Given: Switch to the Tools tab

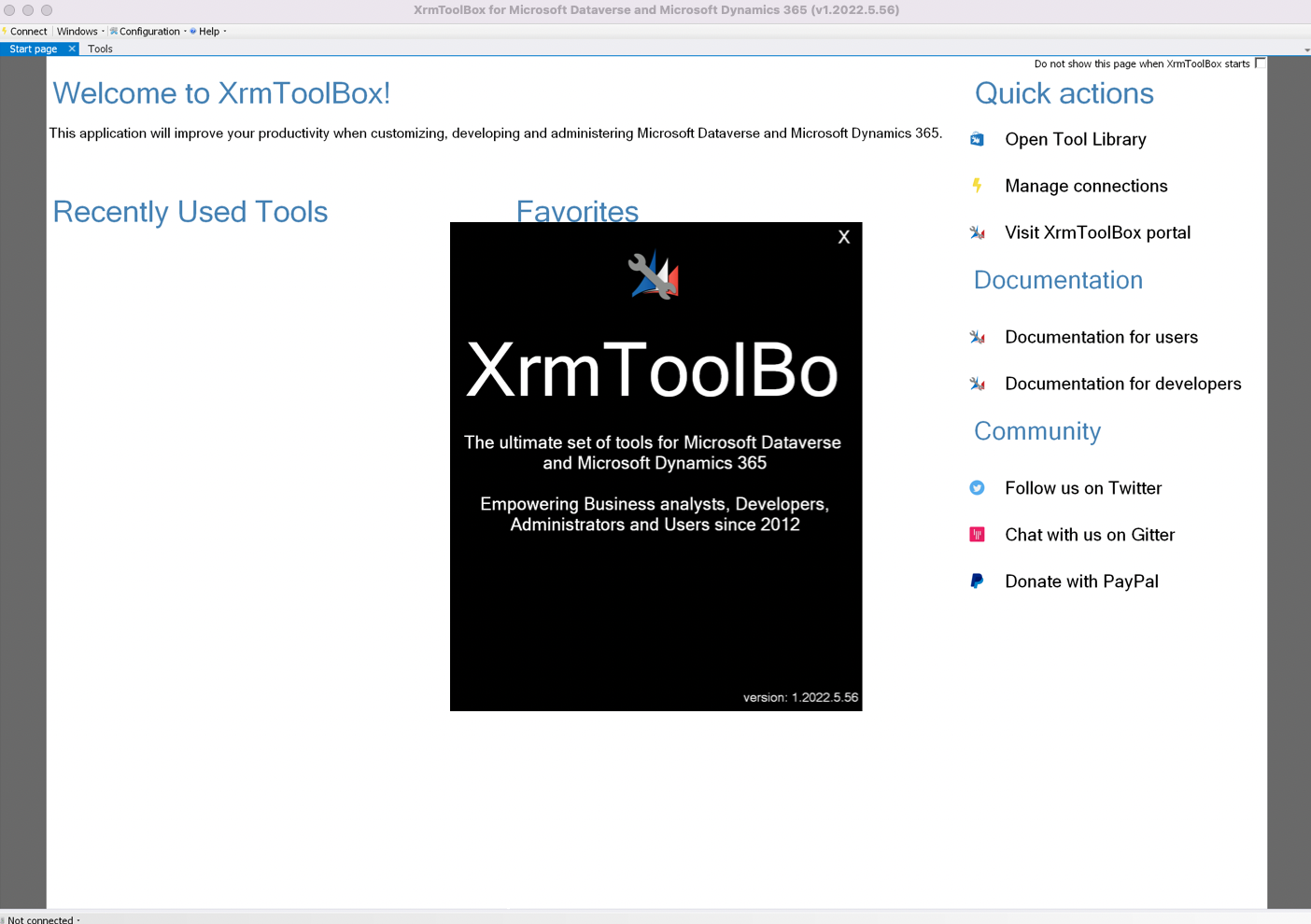Looking at the screenshot, I should click(x=100, y=49).
